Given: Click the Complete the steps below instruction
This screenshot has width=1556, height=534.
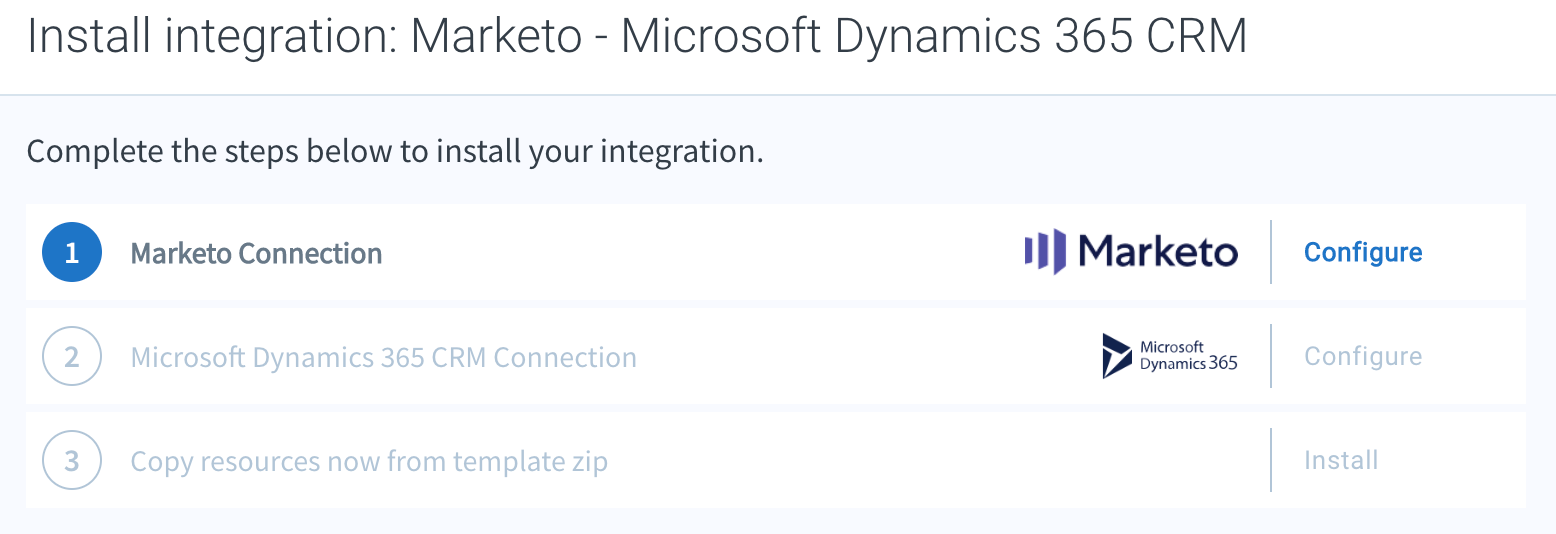Looking at the screenshot, I should [395, 153].
